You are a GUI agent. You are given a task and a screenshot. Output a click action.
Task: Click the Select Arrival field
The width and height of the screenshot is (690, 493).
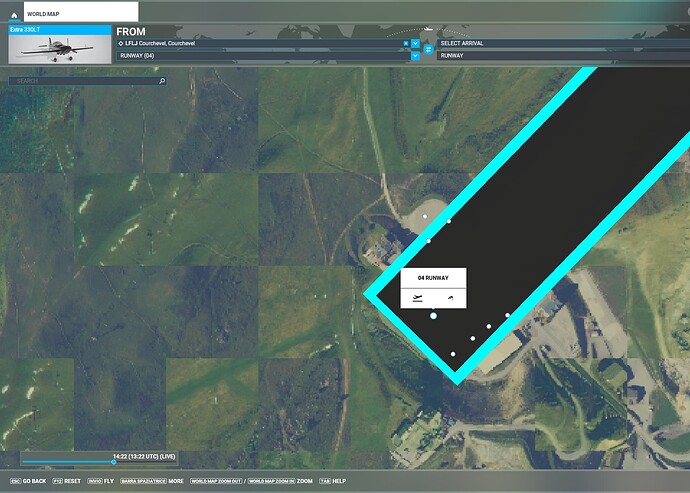[560, 44]
